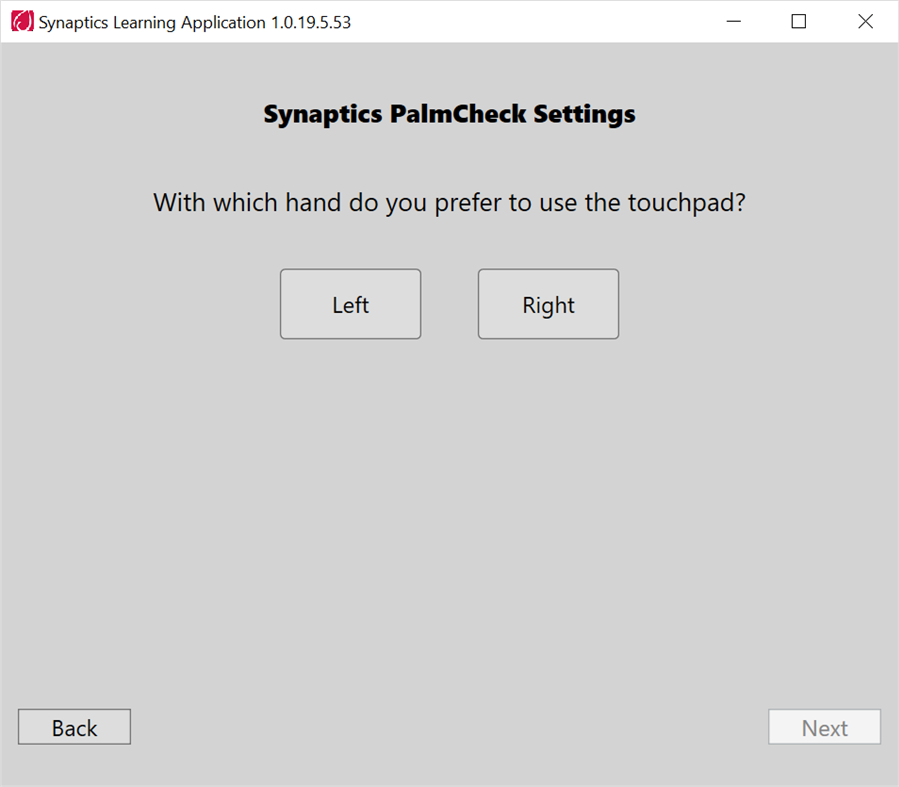
Task: Click the maximize icon in the title bar
Action: 798,20
